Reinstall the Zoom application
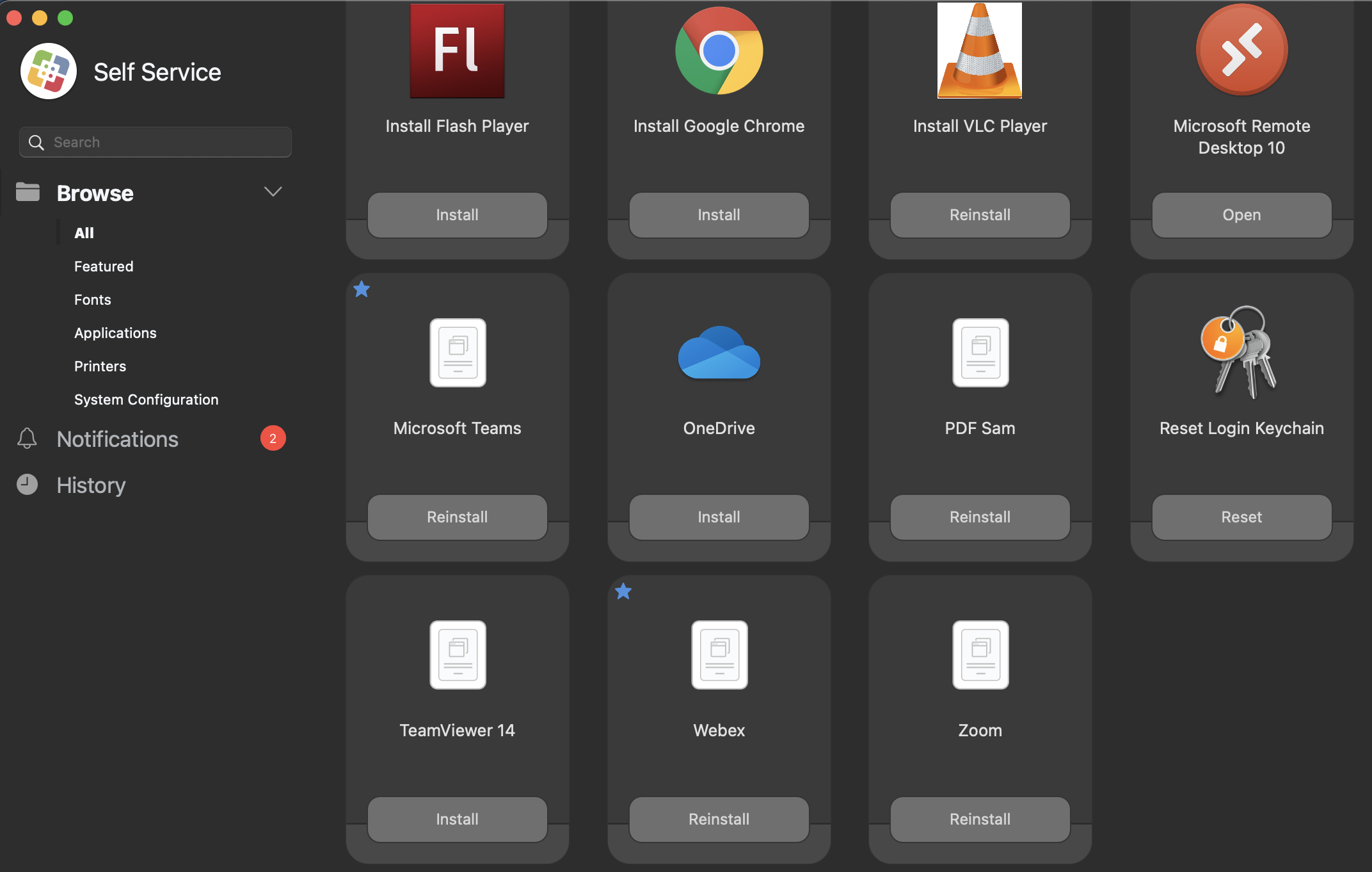 [x=980, y=819]
